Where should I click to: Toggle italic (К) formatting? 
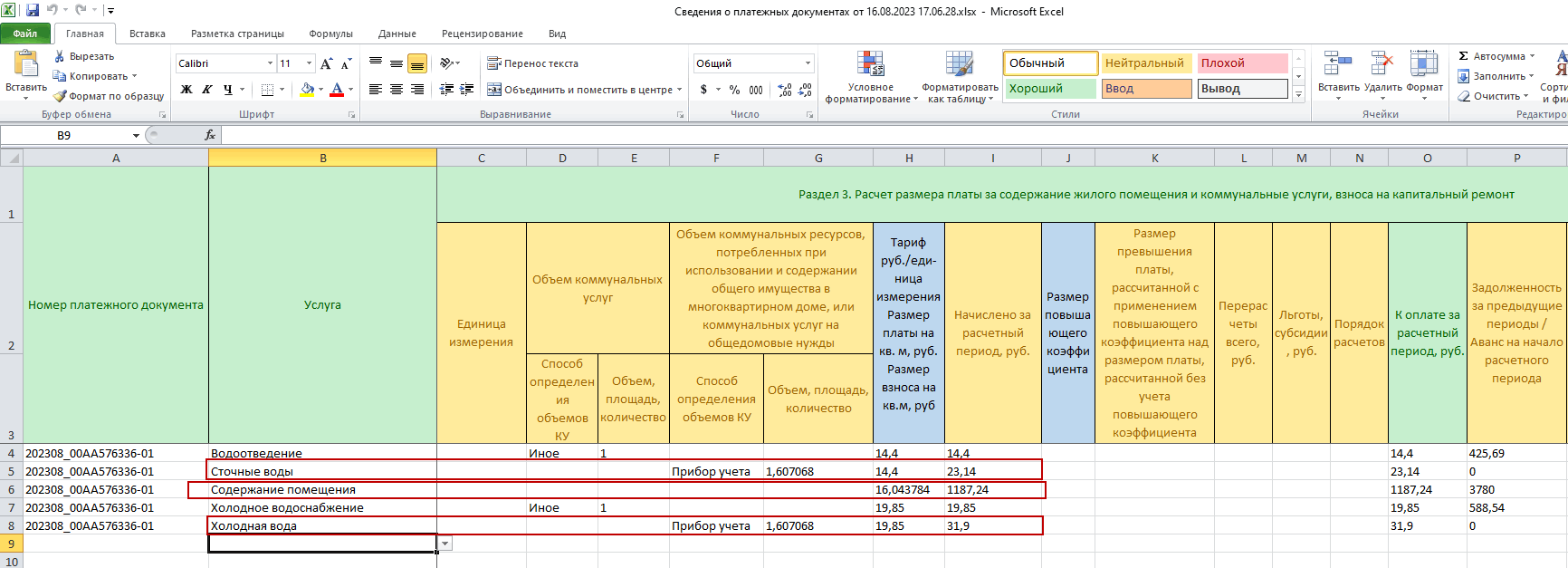point(207,90)
